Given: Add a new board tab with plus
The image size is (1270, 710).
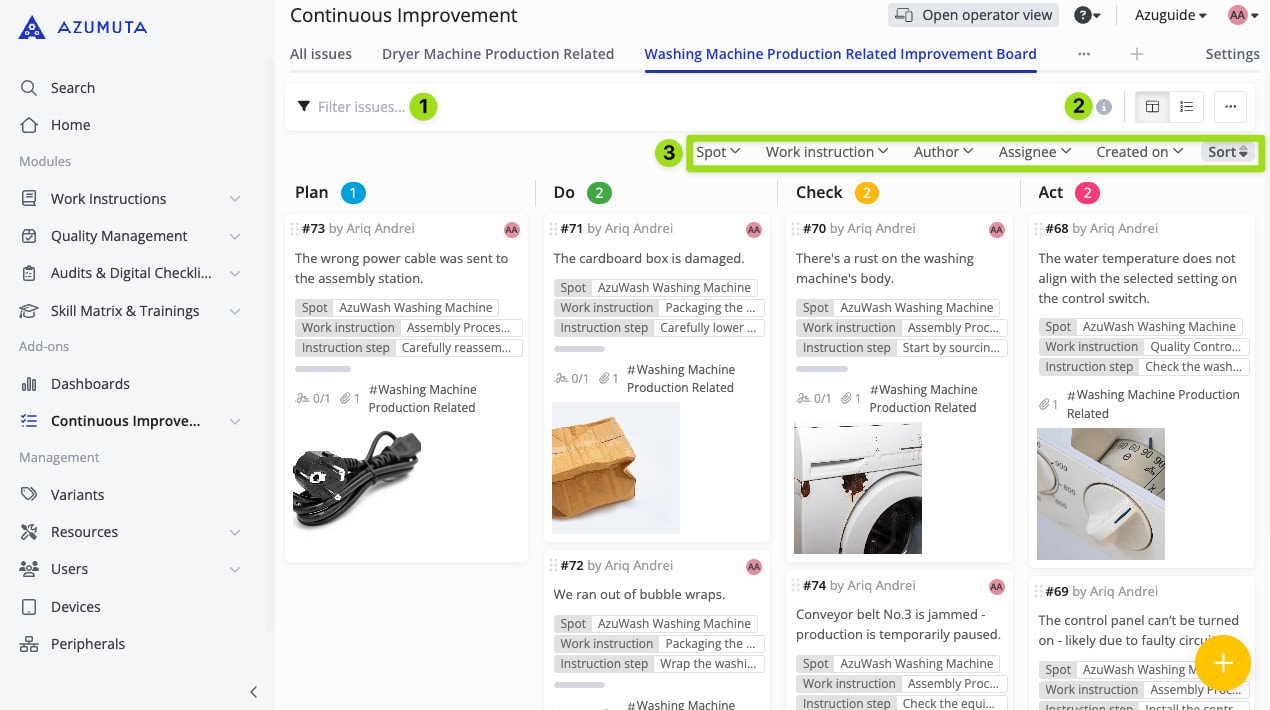Looking at the screenshot, I should (1136, 54).
